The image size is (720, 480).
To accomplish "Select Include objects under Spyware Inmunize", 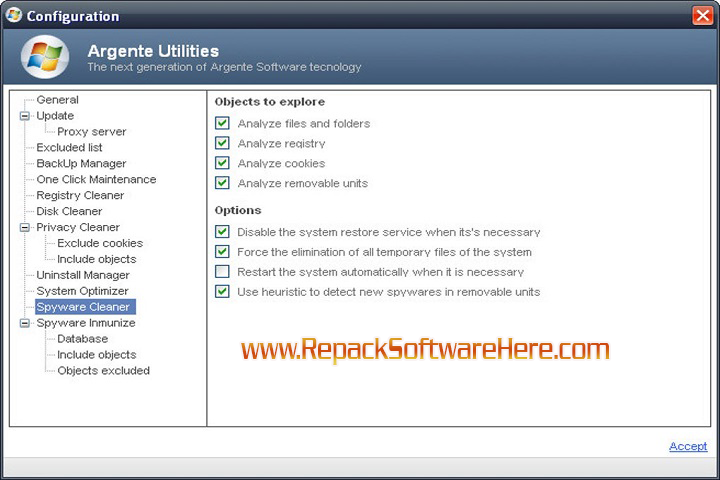I will click(97, 355).
